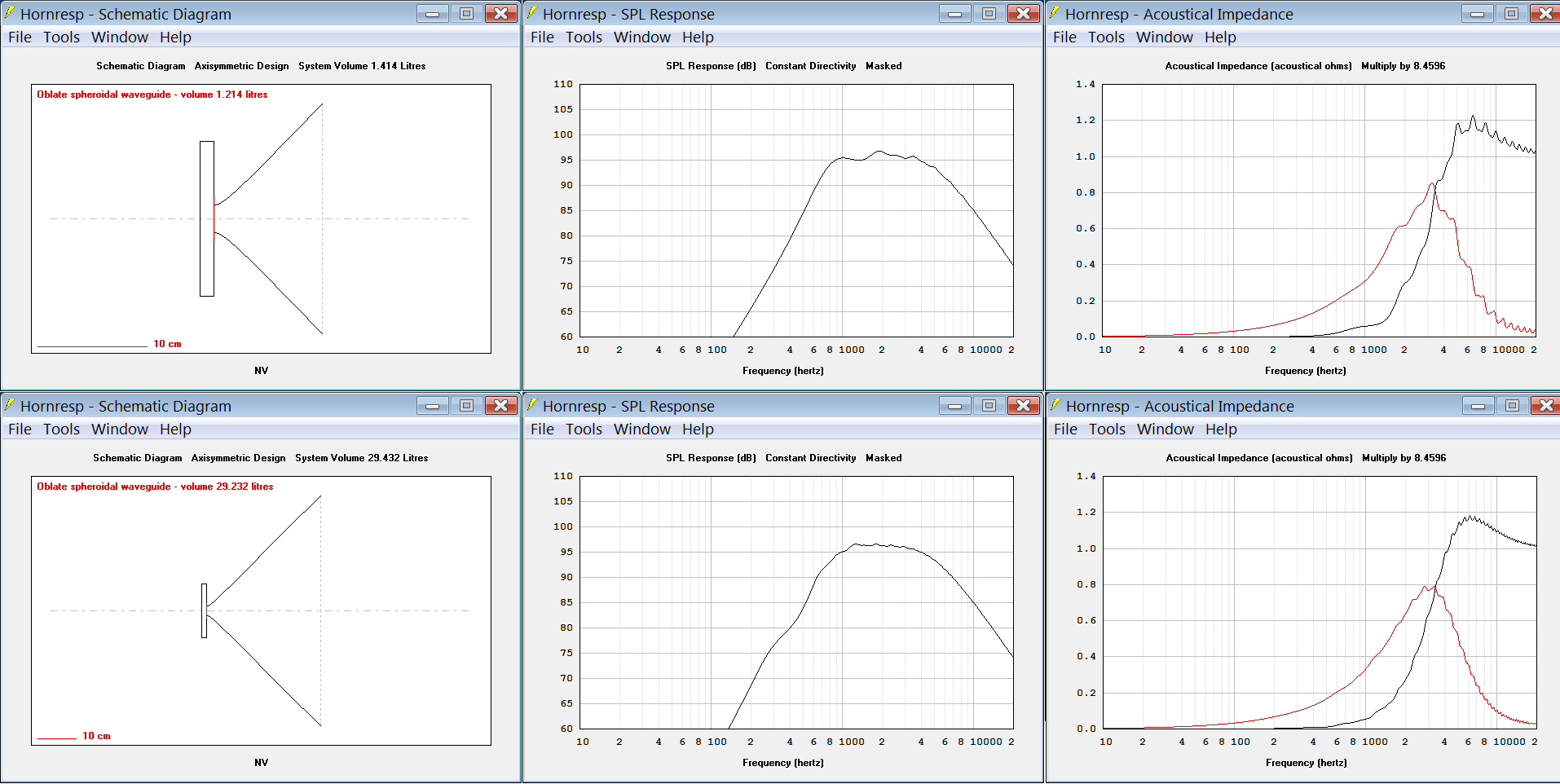Maximize the upper Acoustical Impedance window

tap(1511, 13)
